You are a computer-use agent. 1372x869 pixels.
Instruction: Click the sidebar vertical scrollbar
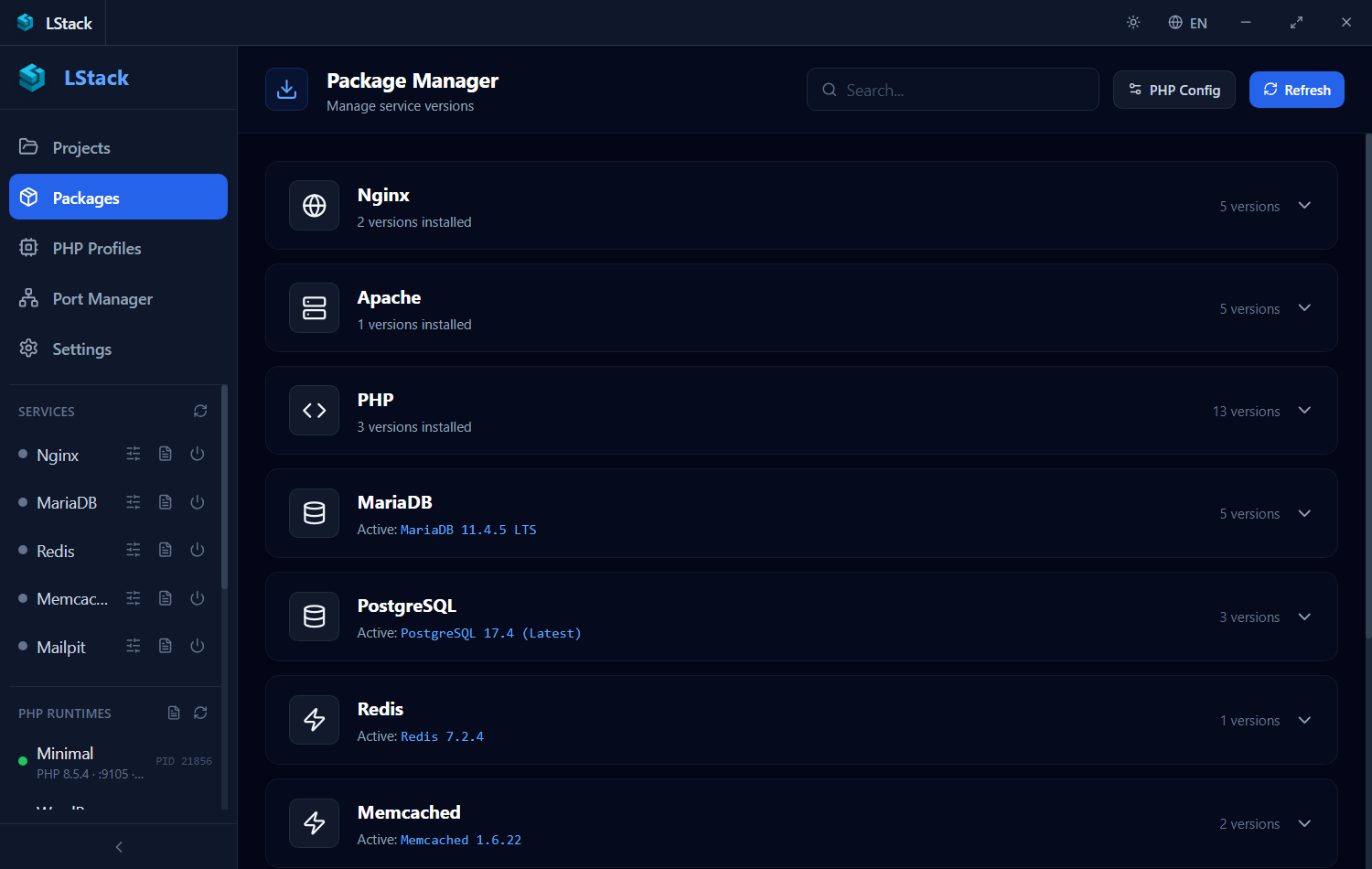[224, 485]
